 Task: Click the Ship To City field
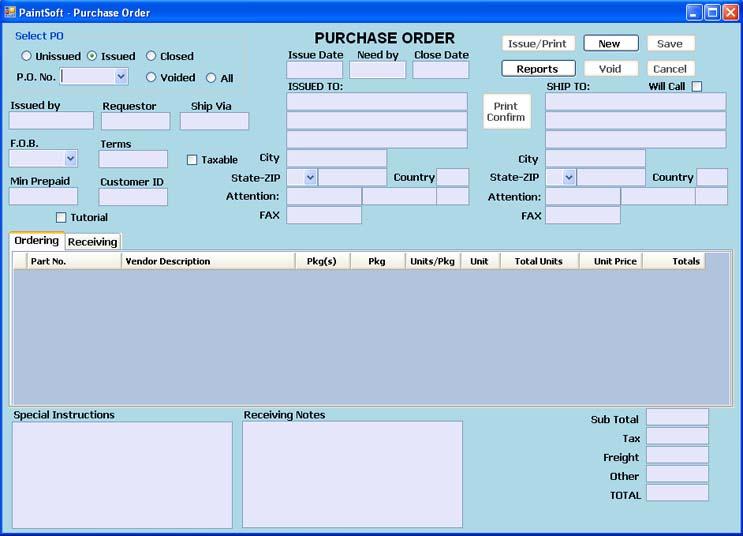pyautogui.click(x=595, y=158)
